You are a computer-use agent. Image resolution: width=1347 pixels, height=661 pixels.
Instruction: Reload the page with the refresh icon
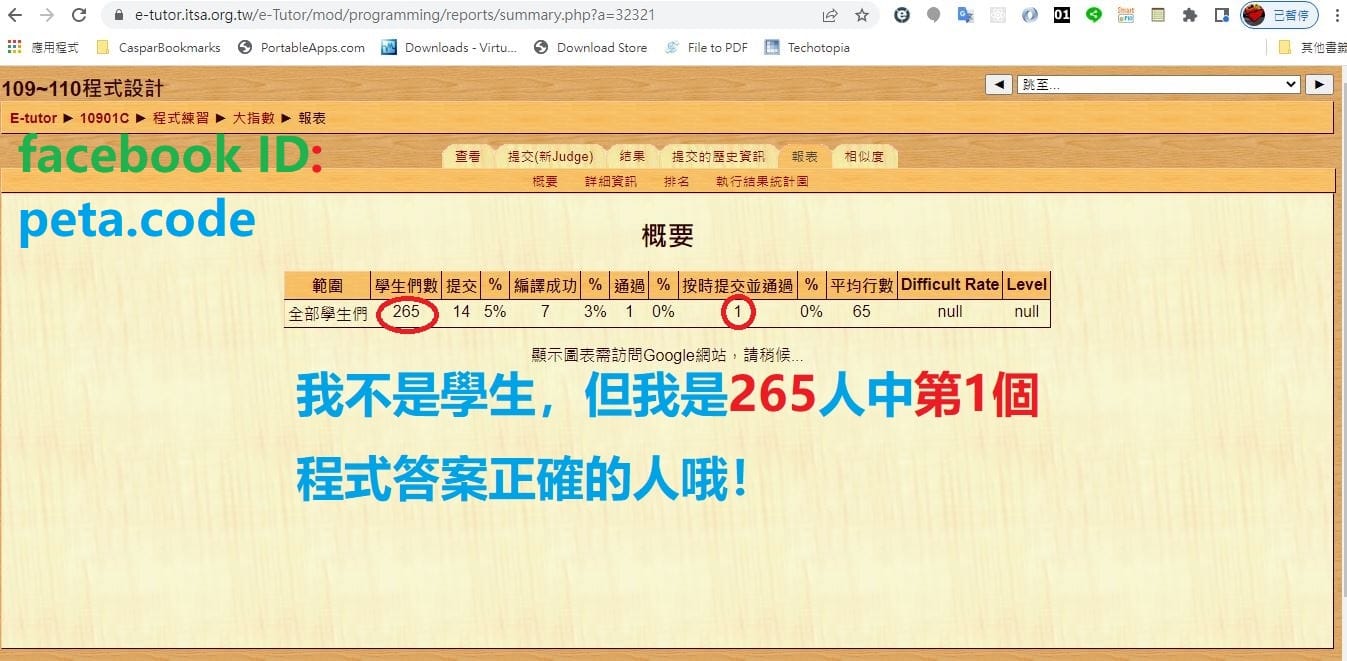79,16
